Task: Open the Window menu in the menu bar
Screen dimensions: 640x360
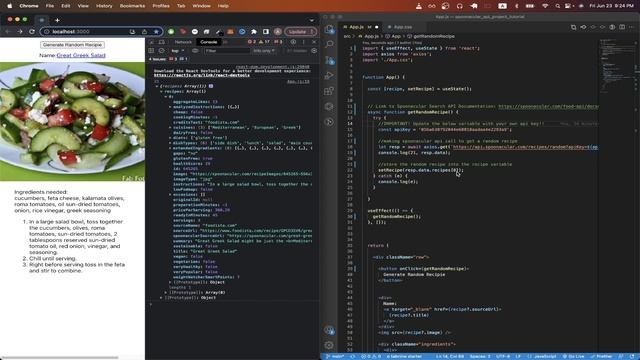Action: tap(201, 6)
